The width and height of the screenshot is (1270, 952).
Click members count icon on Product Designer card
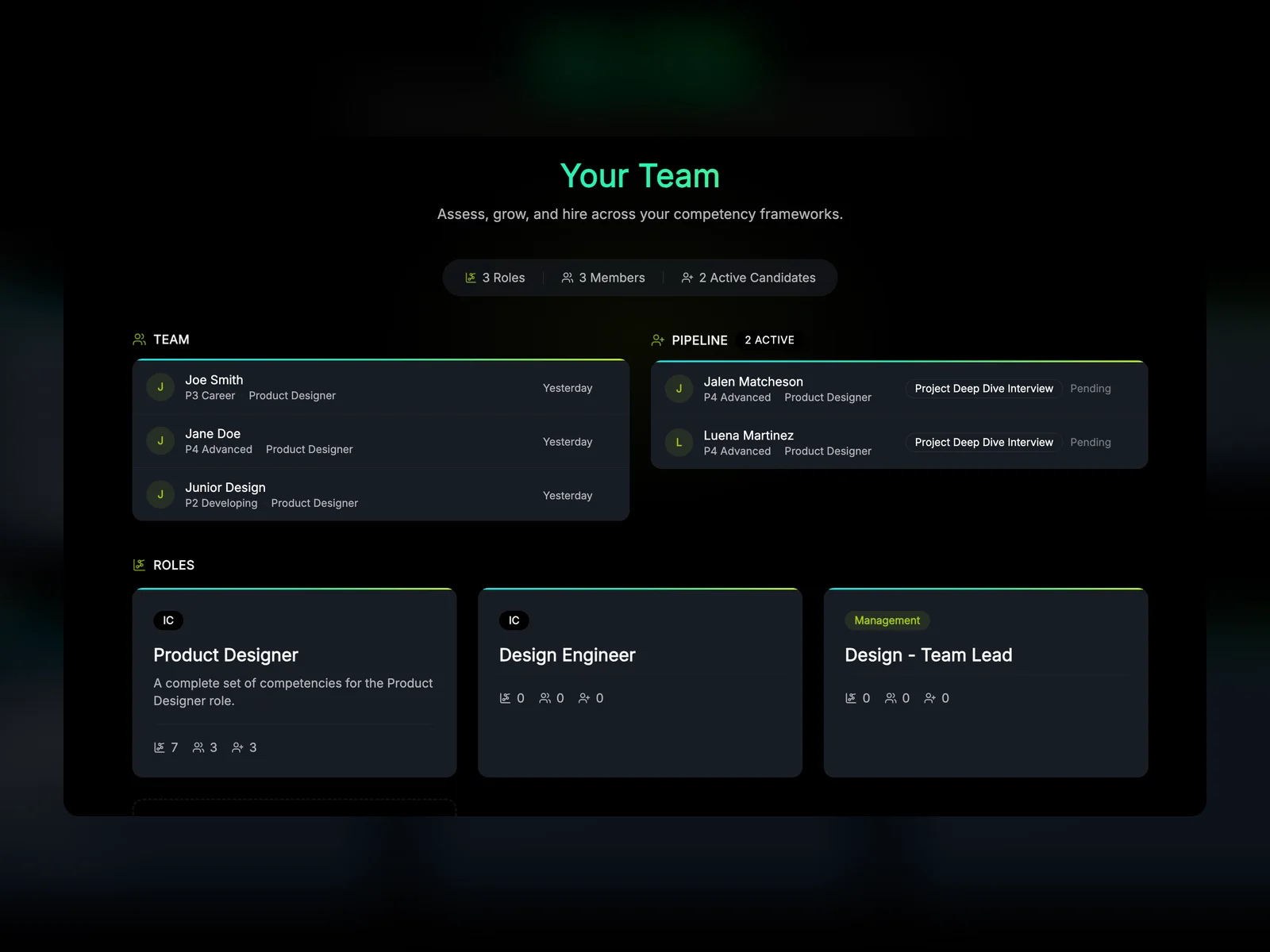click(198, 747)
